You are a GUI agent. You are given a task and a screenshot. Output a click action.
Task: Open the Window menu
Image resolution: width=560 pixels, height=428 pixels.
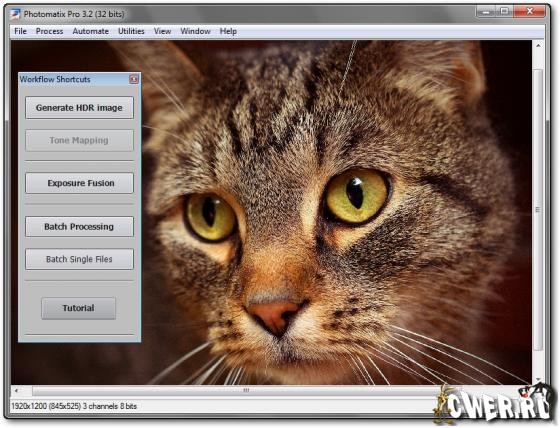(195, 31)
